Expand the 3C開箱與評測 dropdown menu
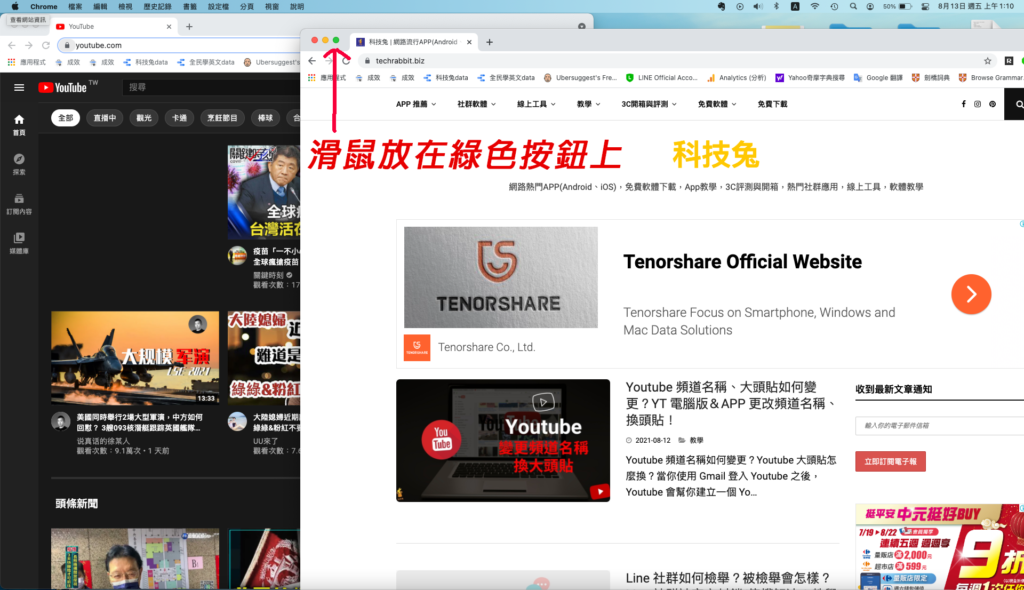Screen dimensions: 1024x590 pos(648,104)
